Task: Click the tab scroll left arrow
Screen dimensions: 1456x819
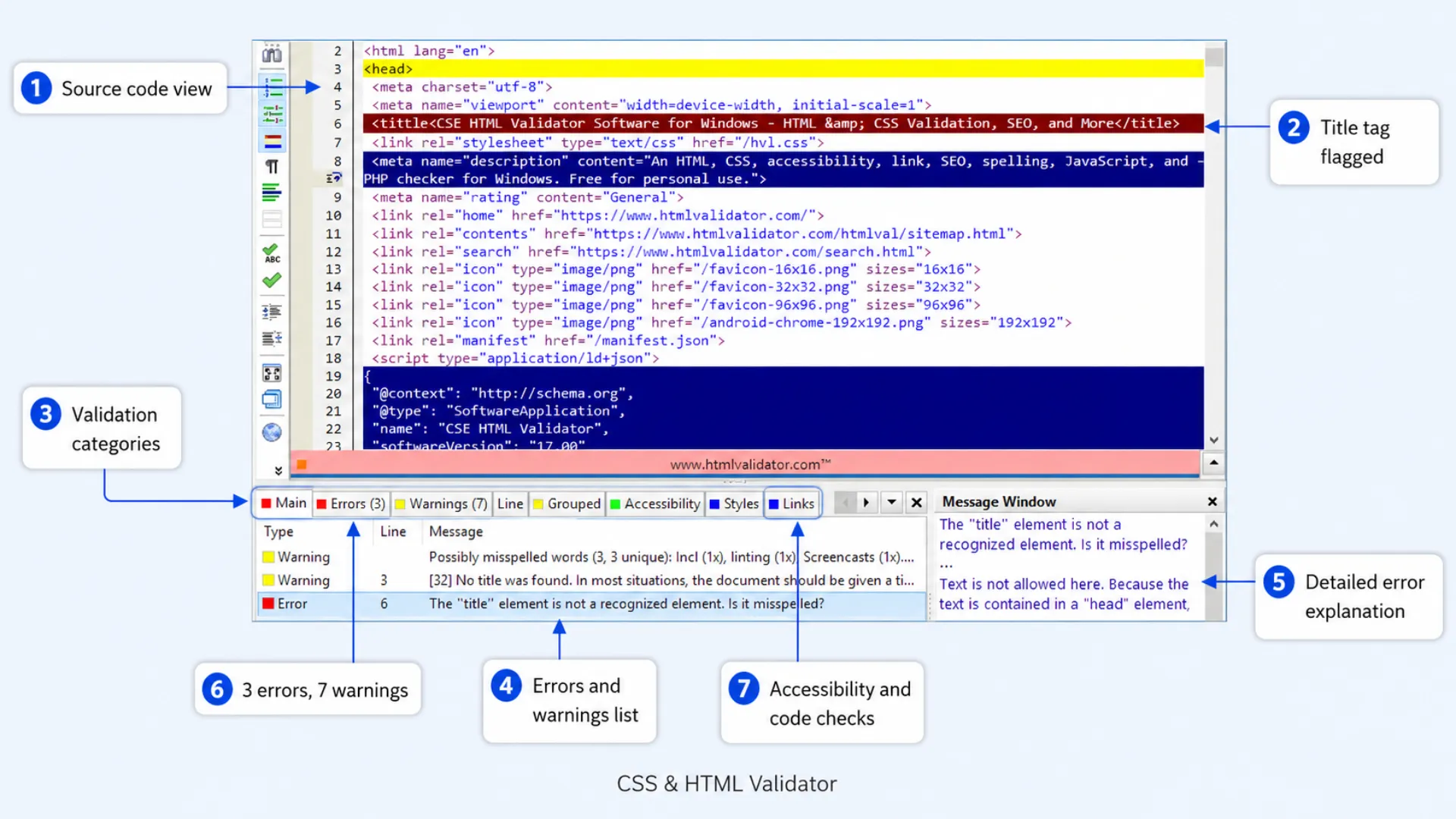Action: 845,502
